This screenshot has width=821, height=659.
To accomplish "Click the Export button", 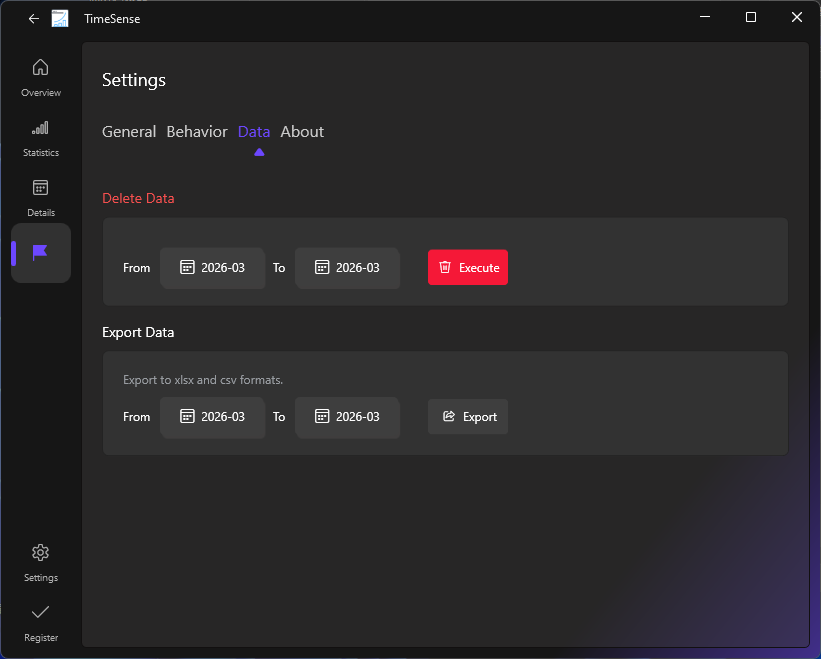I will tap(467, 416).
